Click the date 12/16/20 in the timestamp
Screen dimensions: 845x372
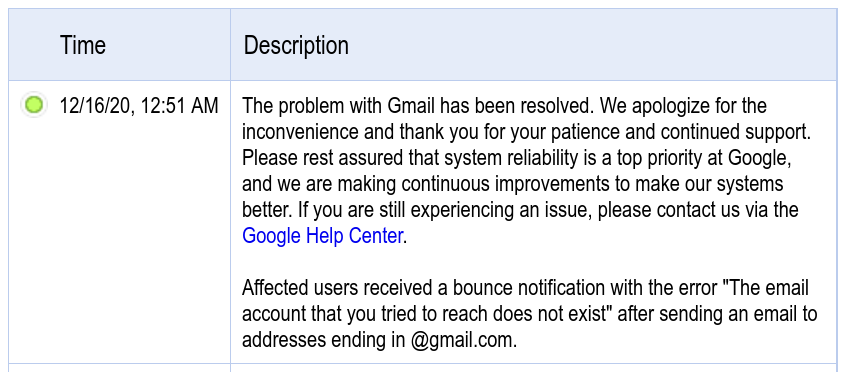point(94,106)
